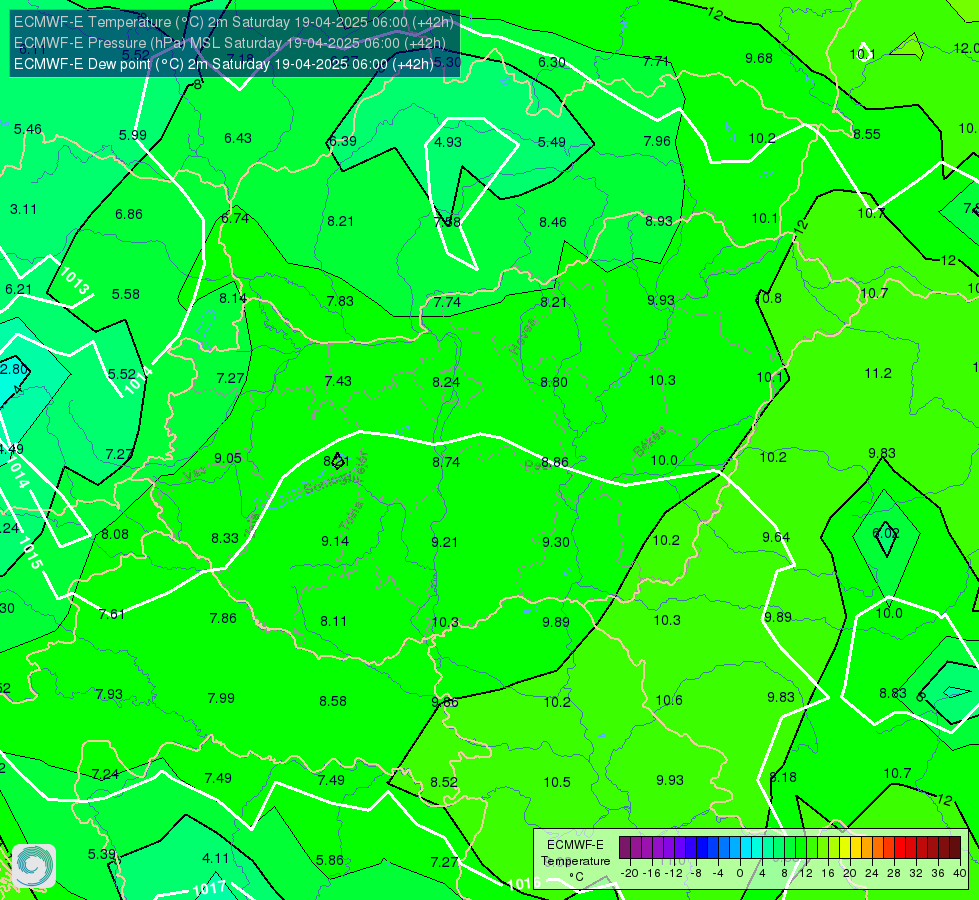Click the map value '7.96'
Screen dimensions: 979x900
(657, 141)
